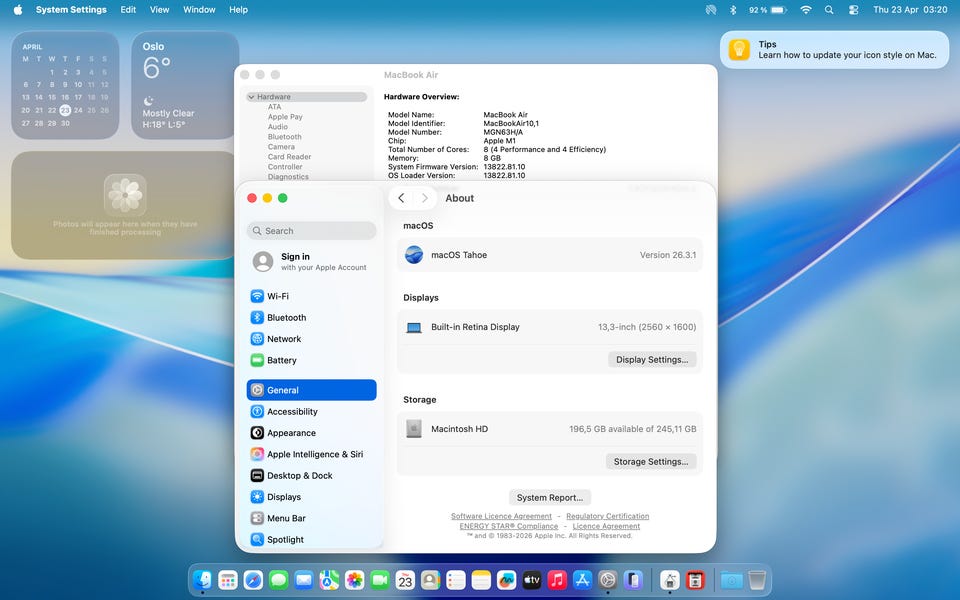Open the Edit menu
Viewport: 960px width, 600px height.
tap(128, 10)
